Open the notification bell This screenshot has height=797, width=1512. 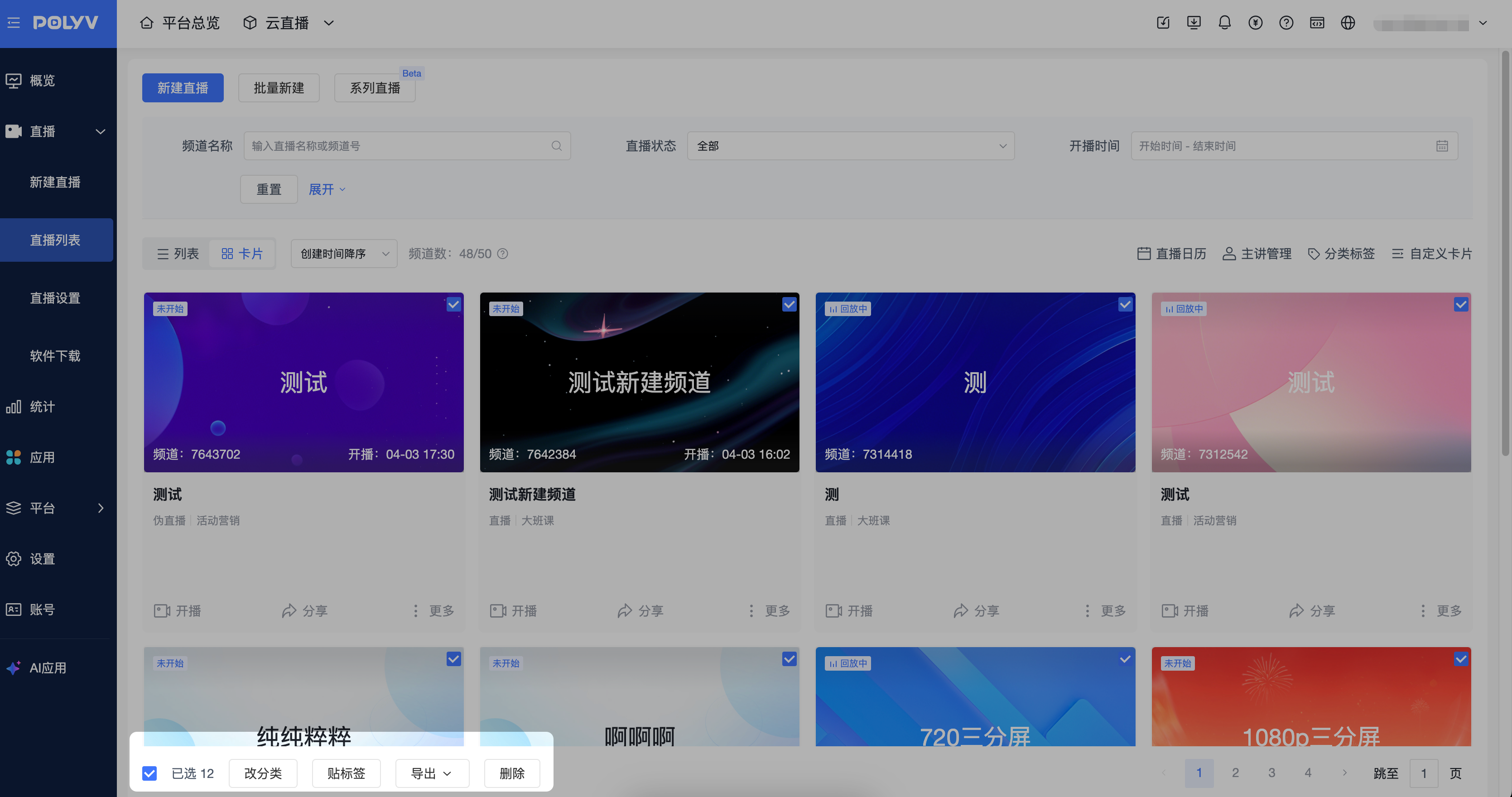point(1224,23)
